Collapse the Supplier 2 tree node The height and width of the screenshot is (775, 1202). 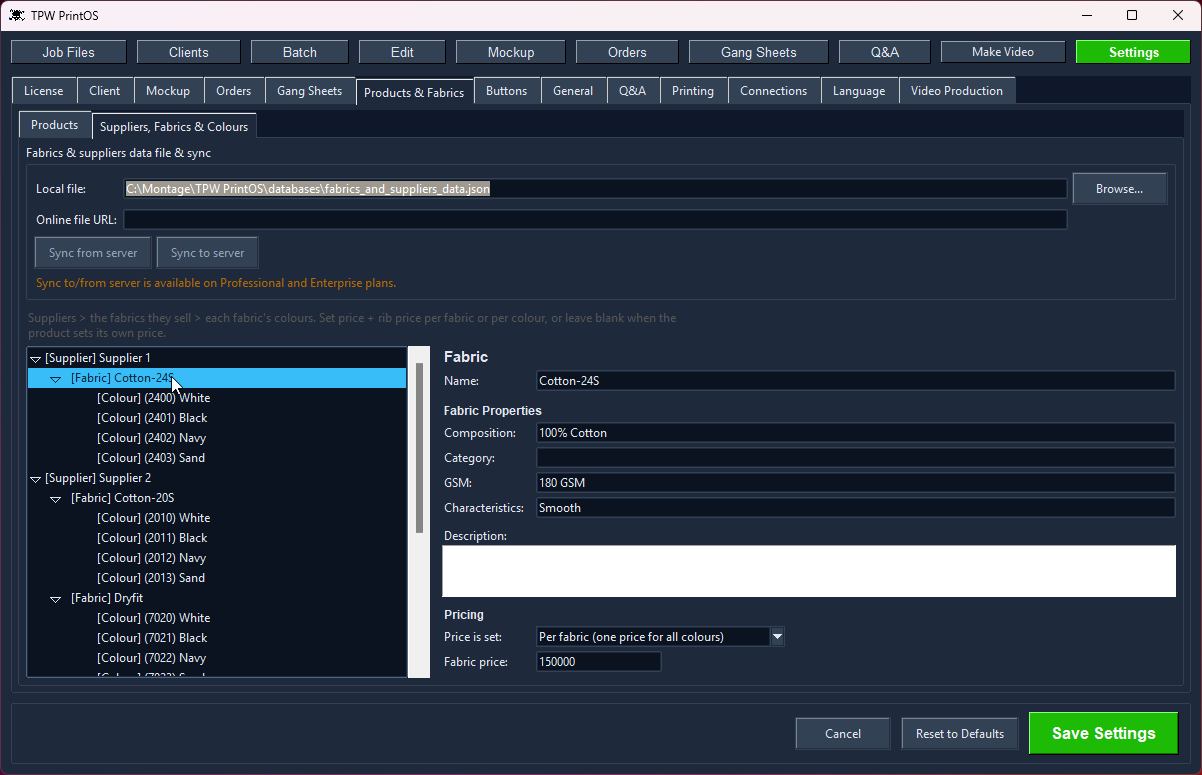pyautogui.click(x=36, y=478)
